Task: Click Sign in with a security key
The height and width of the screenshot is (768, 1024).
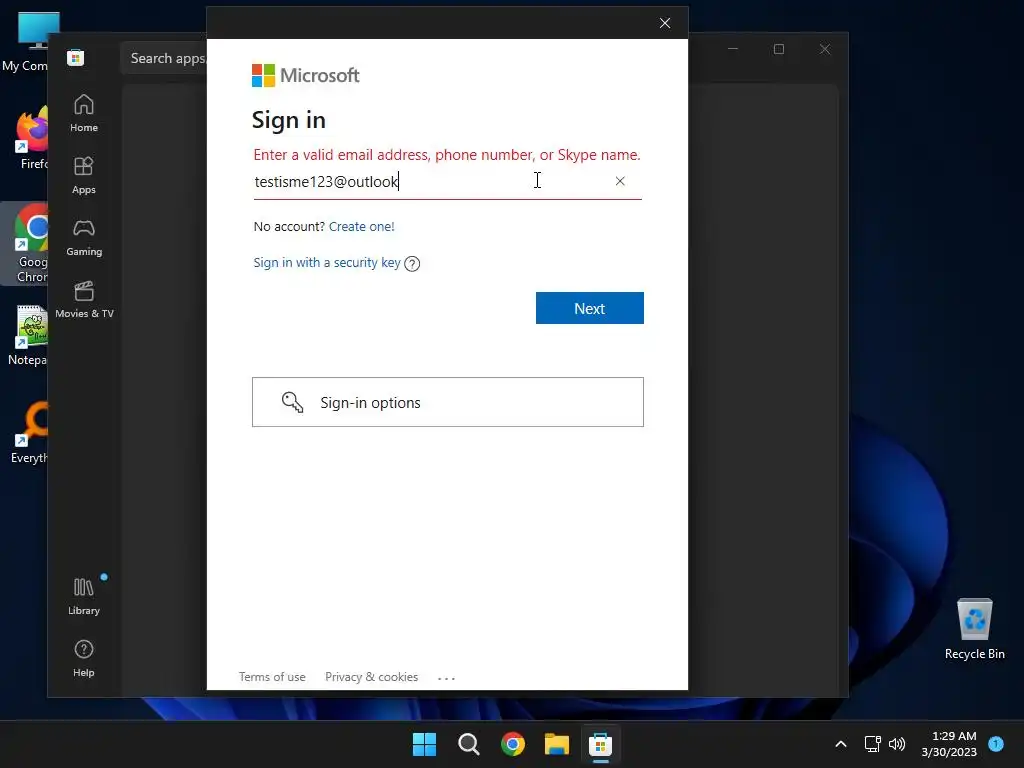Action: [327, 263]
